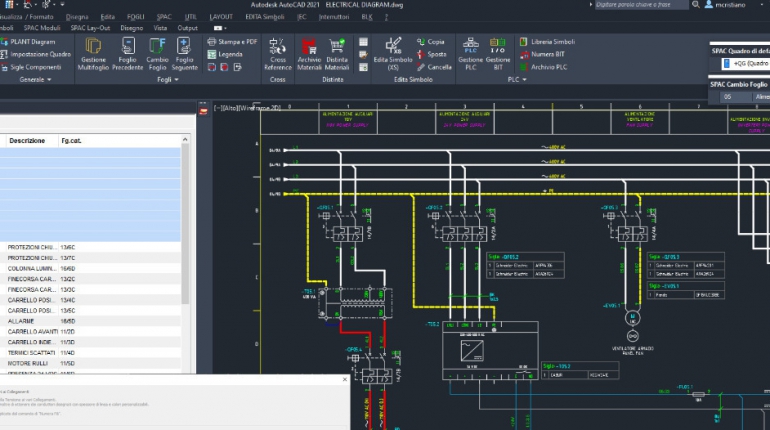
Task: Launch Cross Reference tool
Action: coord(277,54)
